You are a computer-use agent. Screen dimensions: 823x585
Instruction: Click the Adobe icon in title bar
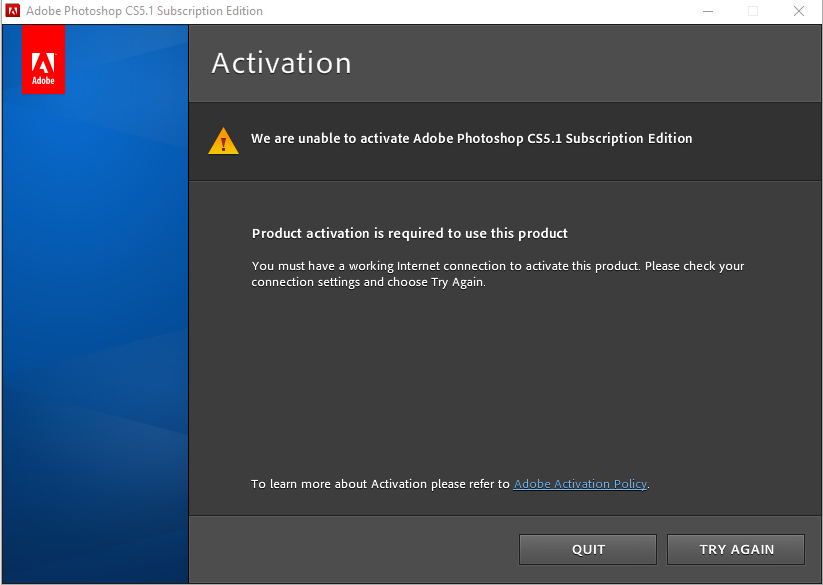(x=13, y=10)
